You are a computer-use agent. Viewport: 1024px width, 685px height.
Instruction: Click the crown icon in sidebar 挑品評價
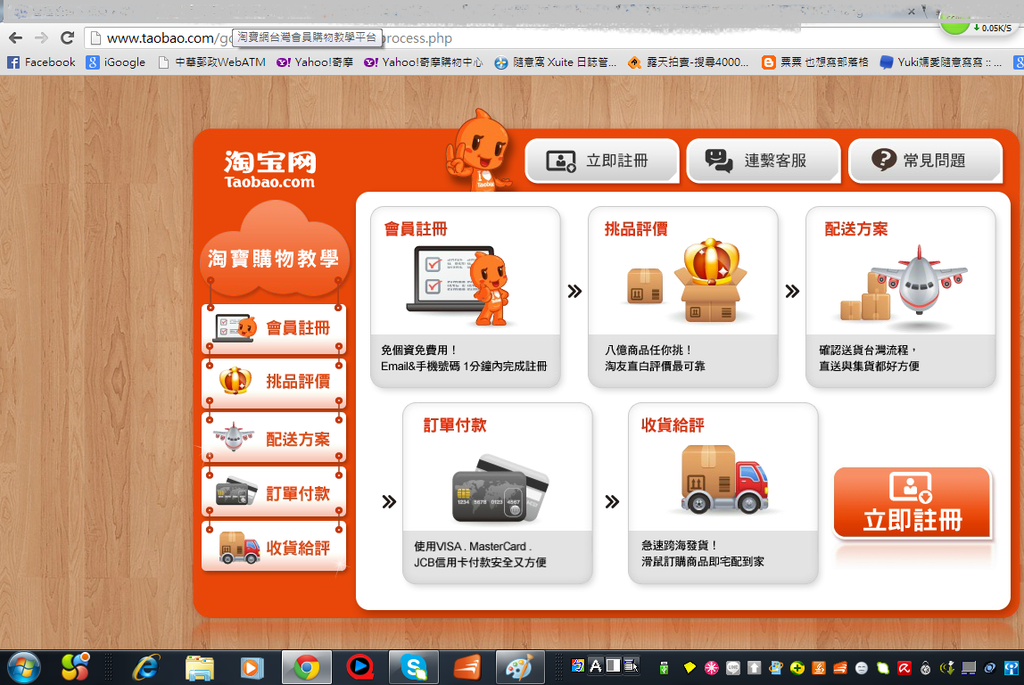235,381
